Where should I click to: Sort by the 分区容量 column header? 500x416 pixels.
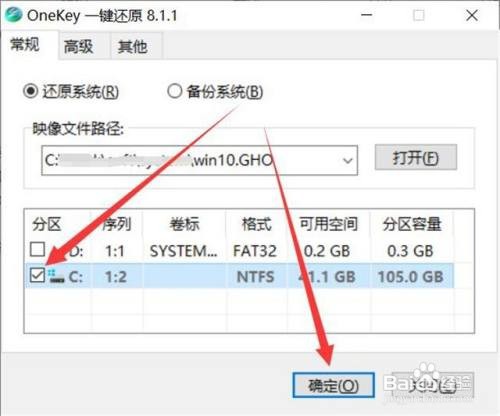pyautogui.click(x=412, y=224)
